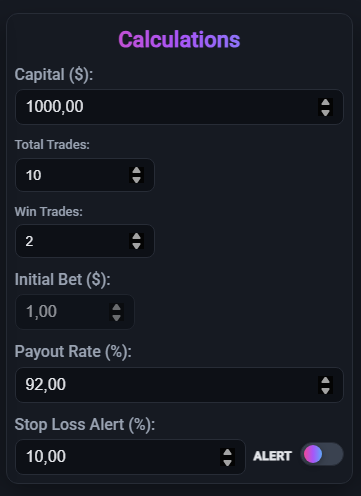This screenshot has width=361, height=496.
Task: Increment Total Trades using up arrow
Action: click(x=136, y=171)
